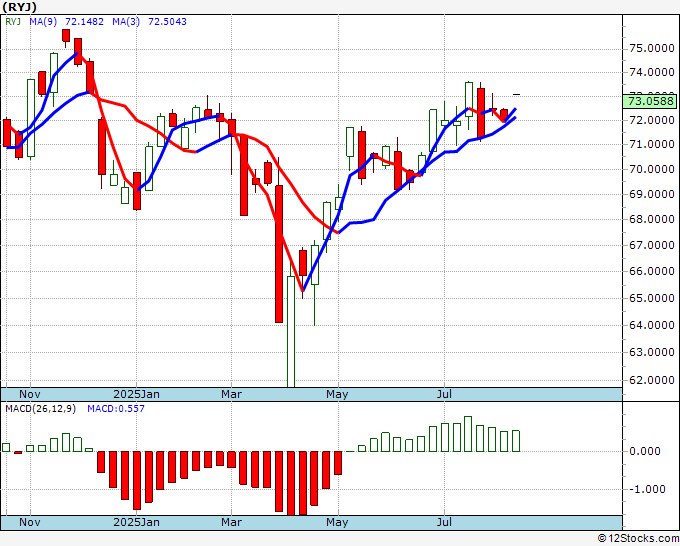Click the 62.0000 price axis label
This screenshot has height=546, width=680.
click(652, 380)
